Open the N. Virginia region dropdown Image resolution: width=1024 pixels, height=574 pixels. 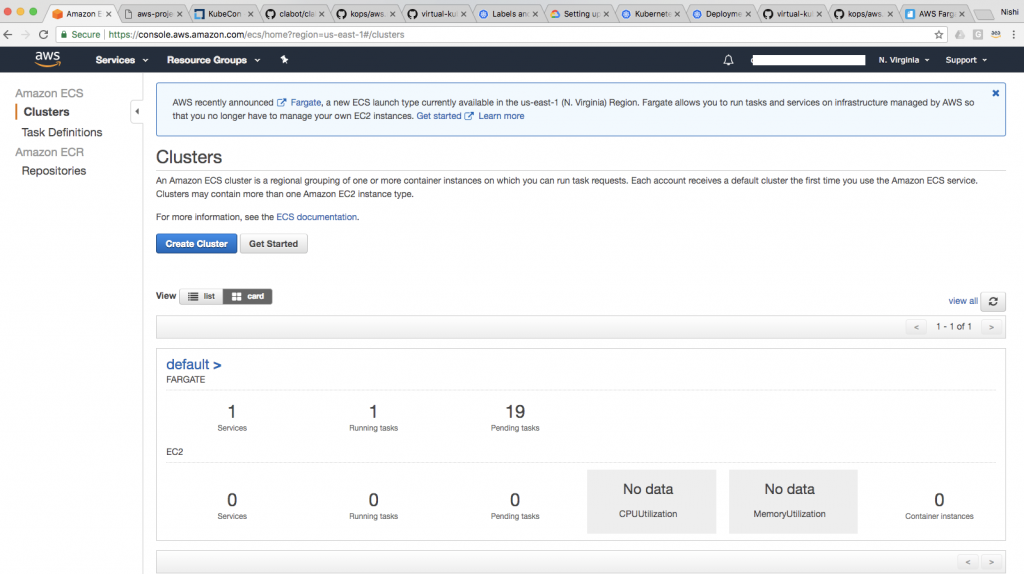(904, 60)
